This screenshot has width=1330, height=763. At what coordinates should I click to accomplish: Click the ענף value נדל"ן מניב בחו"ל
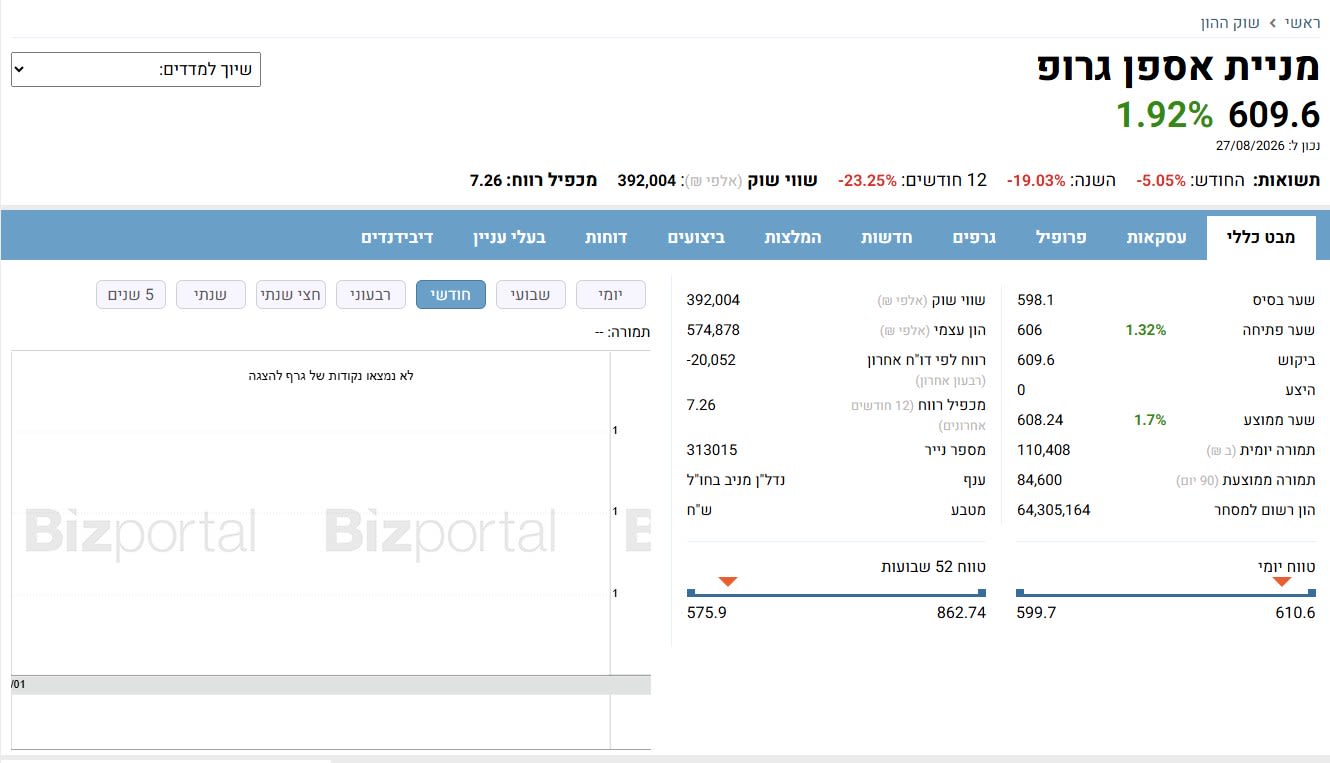(736, 480)
